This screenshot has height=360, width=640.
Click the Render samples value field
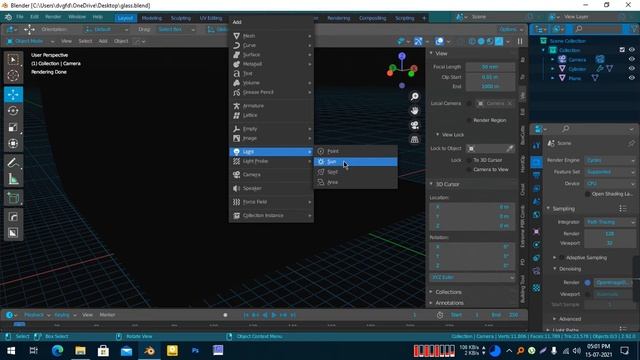(x=610, y=234)
